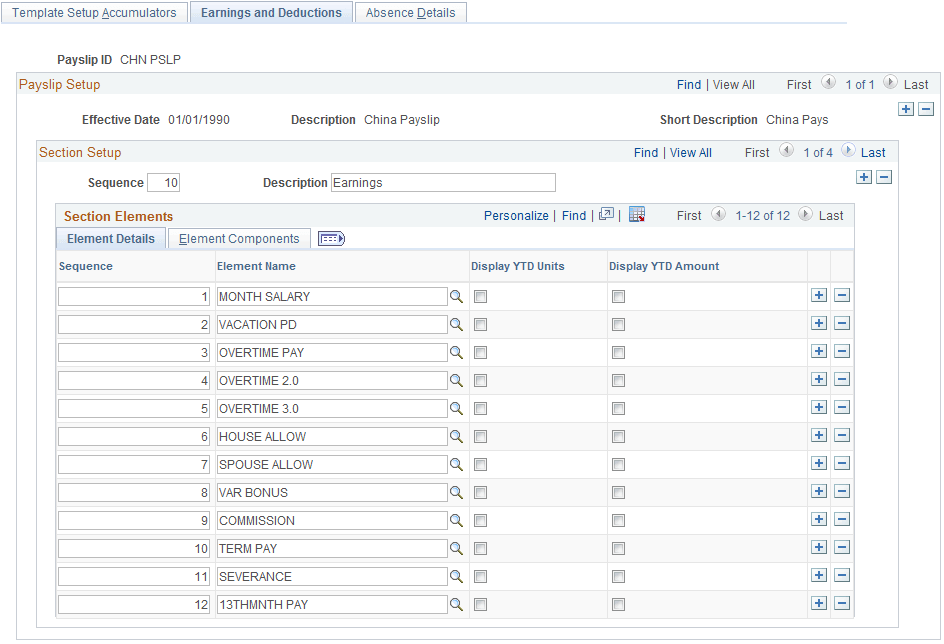Look up the 13THMNTH PAY element

[458, 604]
